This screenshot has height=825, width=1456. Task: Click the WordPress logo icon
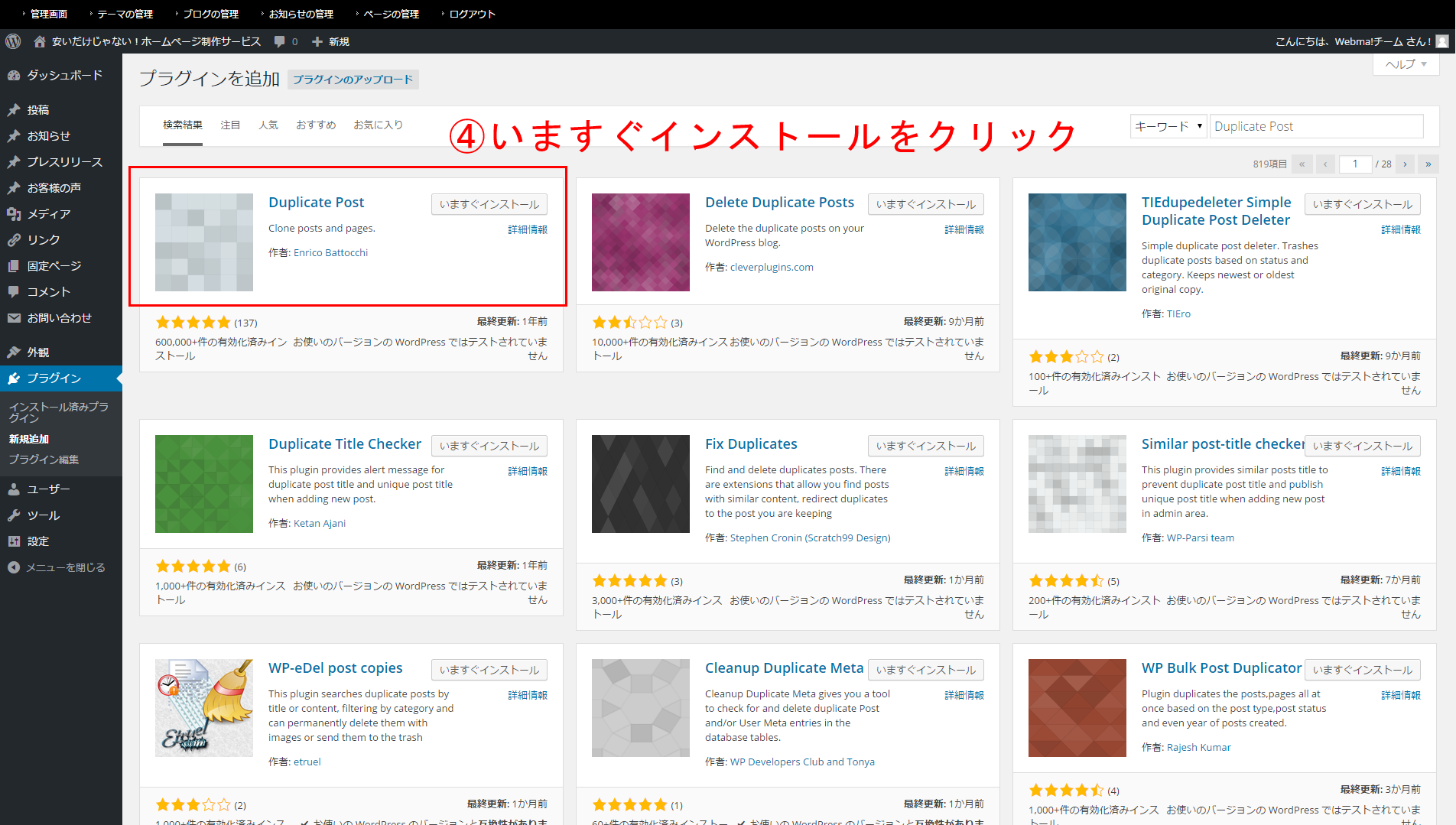click(x=13, y=41)
